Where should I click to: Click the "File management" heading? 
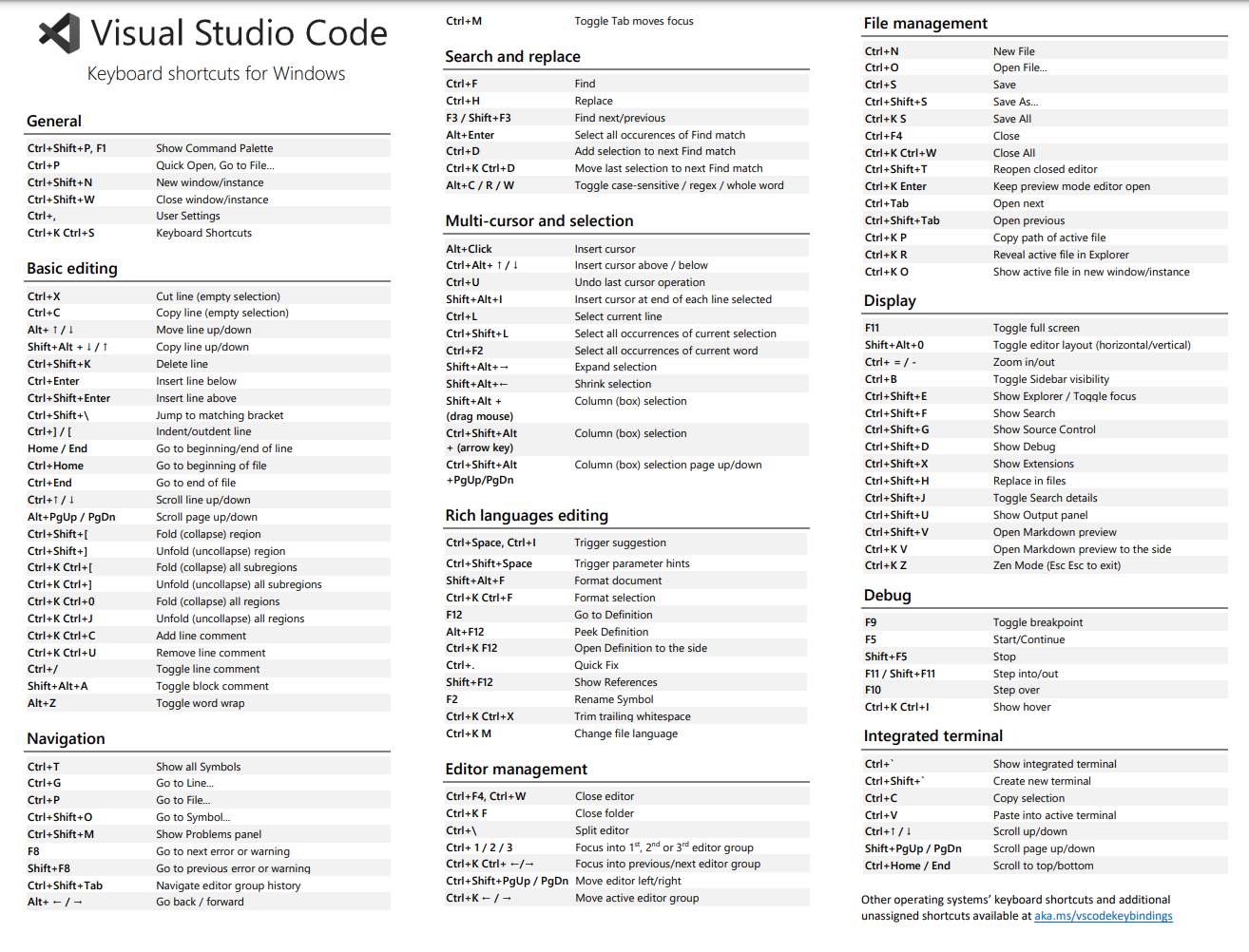pos(925,24)
